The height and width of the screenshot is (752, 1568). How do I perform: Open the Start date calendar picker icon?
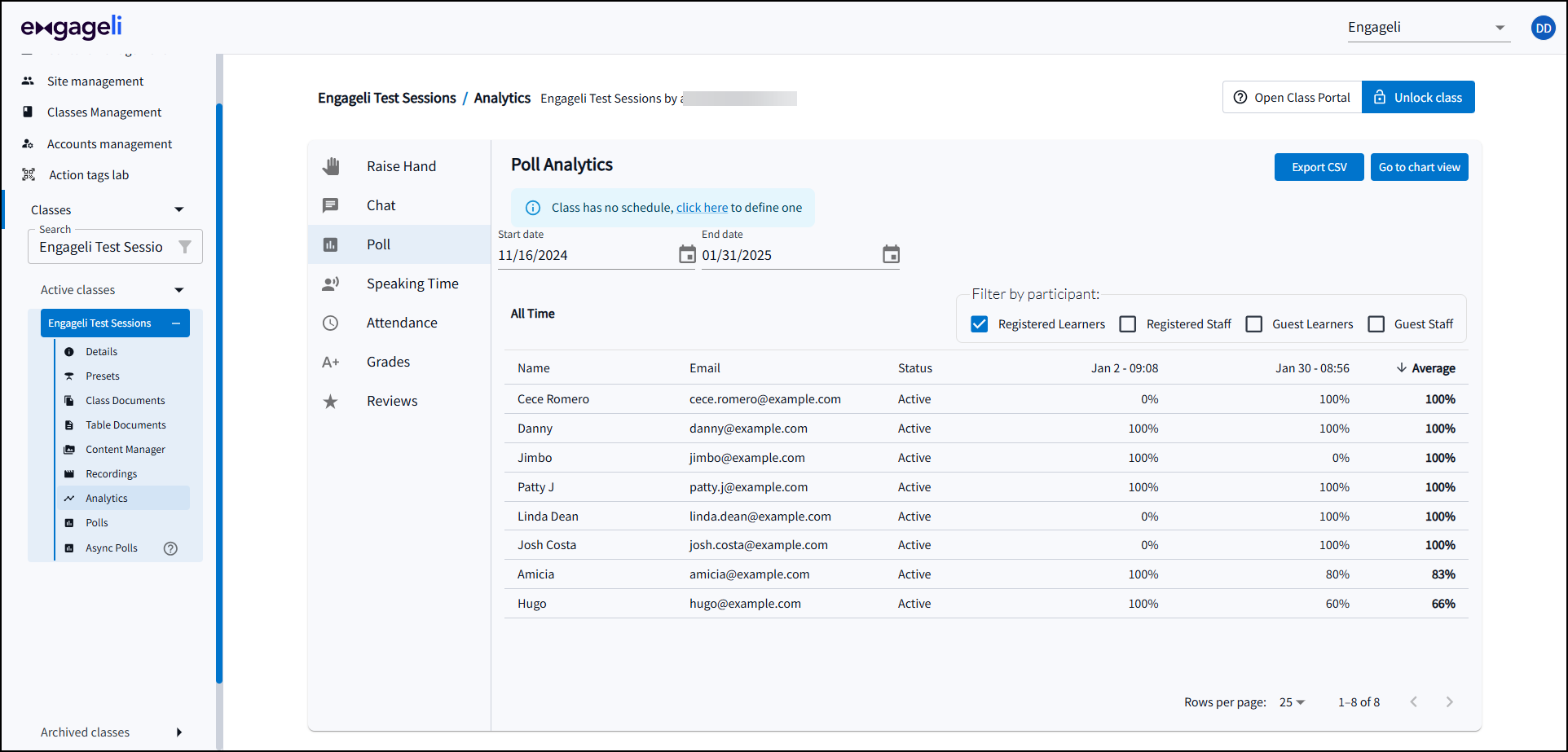(687, 254)
